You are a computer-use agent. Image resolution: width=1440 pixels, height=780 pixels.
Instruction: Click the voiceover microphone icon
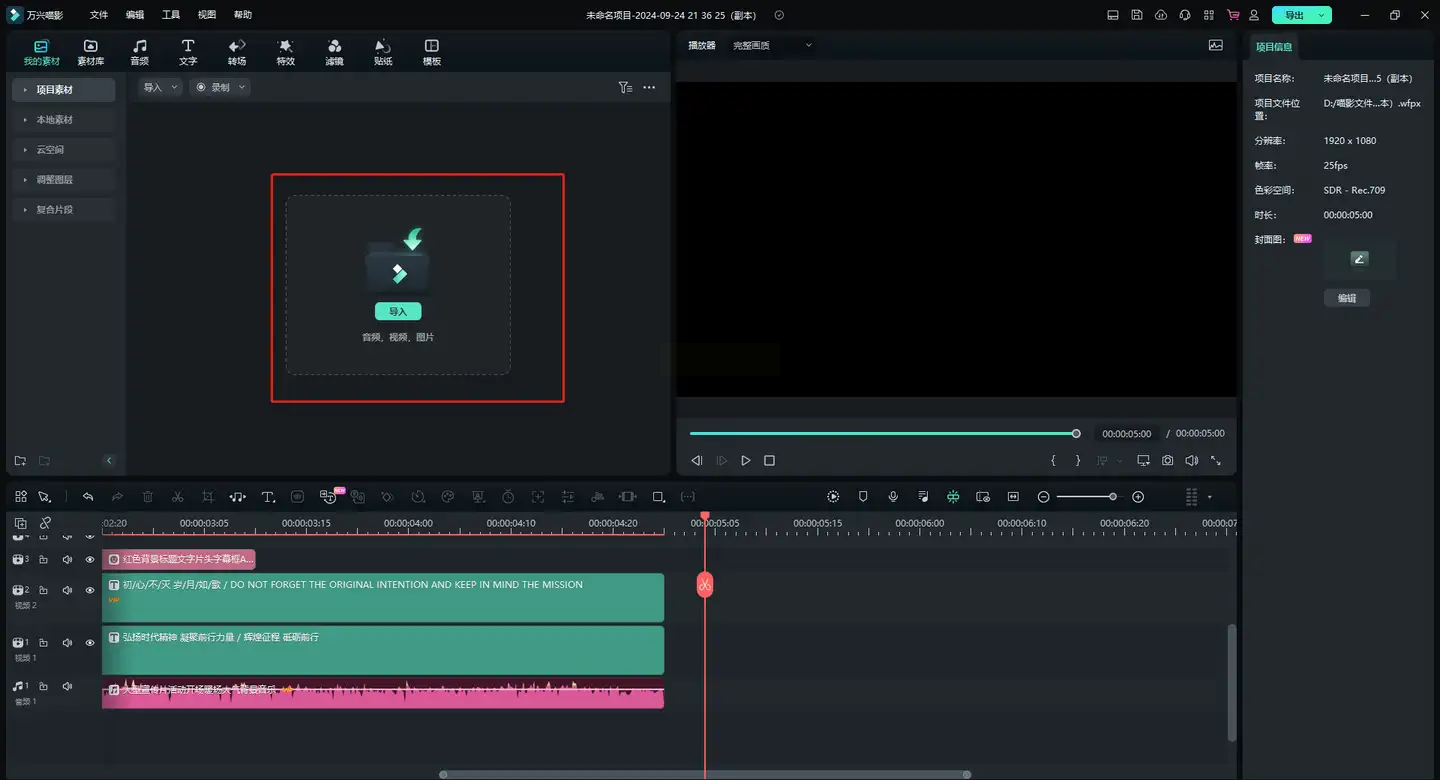click(893, 497)
